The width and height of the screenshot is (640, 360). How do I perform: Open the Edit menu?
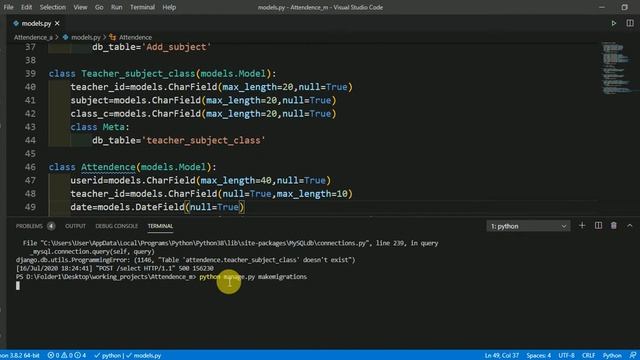pos(26,7)
